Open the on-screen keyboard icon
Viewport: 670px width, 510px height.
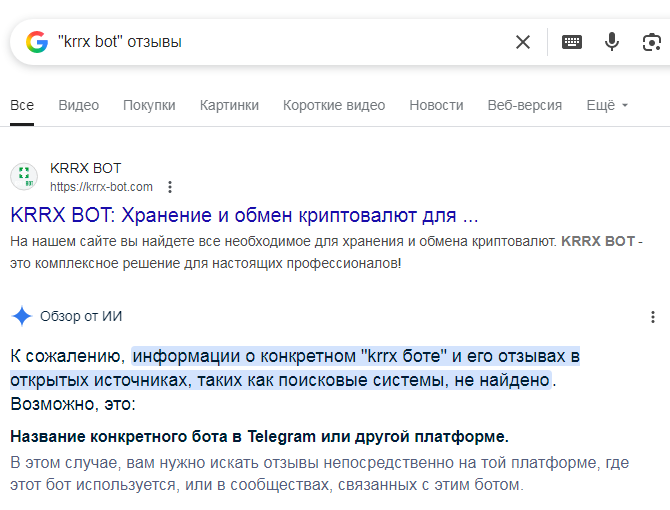tap(571, 42)
